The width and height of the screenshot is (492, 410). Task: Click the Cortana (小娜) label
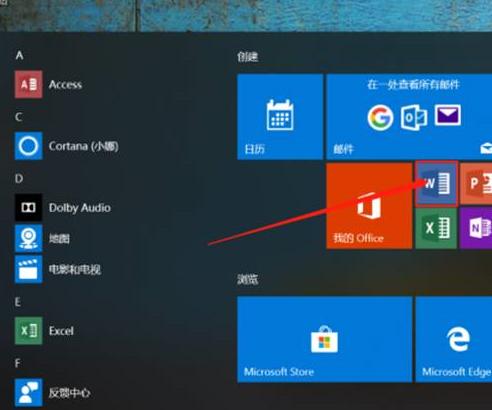coord(84,146)
